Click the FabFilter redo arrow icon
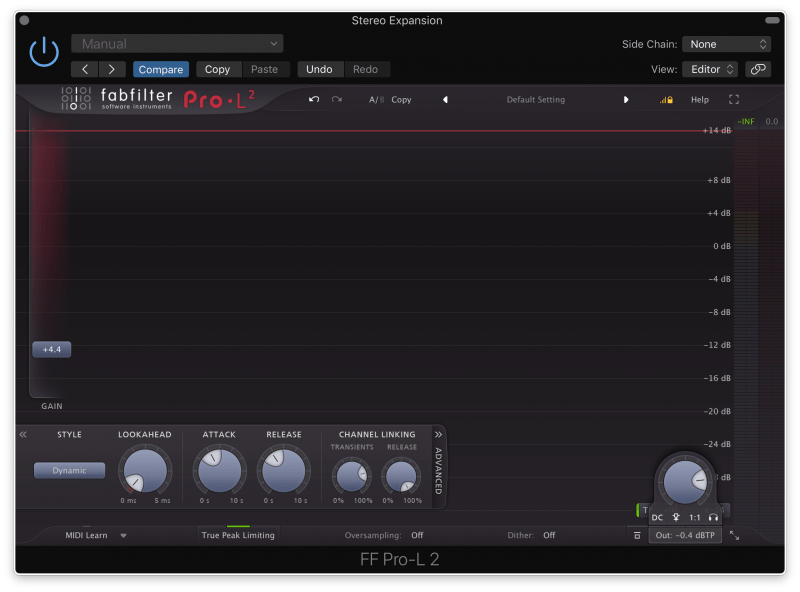The image size is (800, 592). tap(337, 100)
